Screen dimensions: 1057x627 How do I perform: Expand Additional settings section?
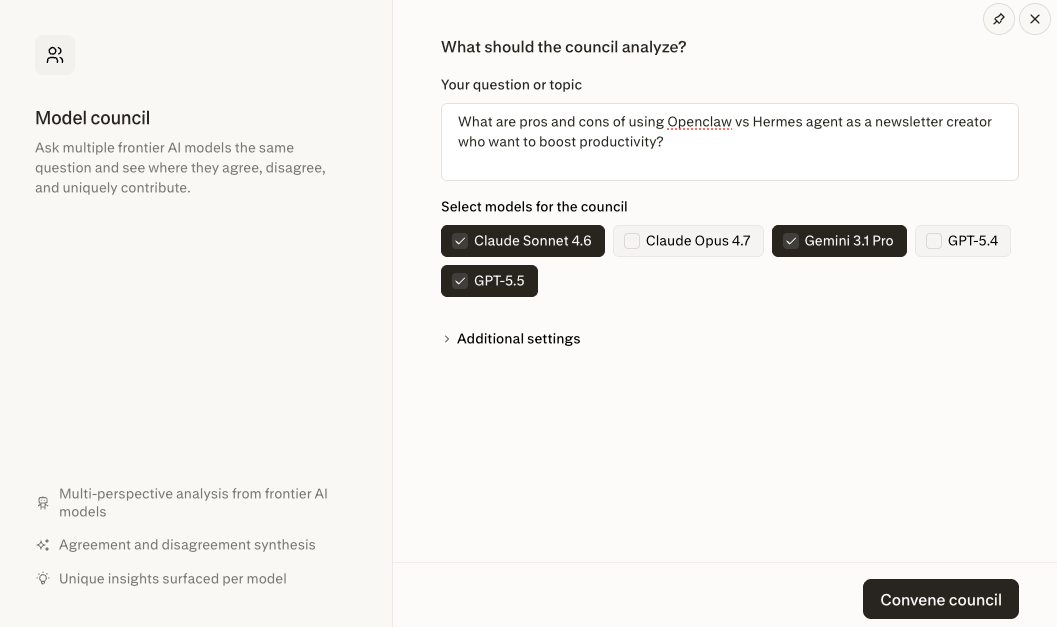[x=511, y=338]
